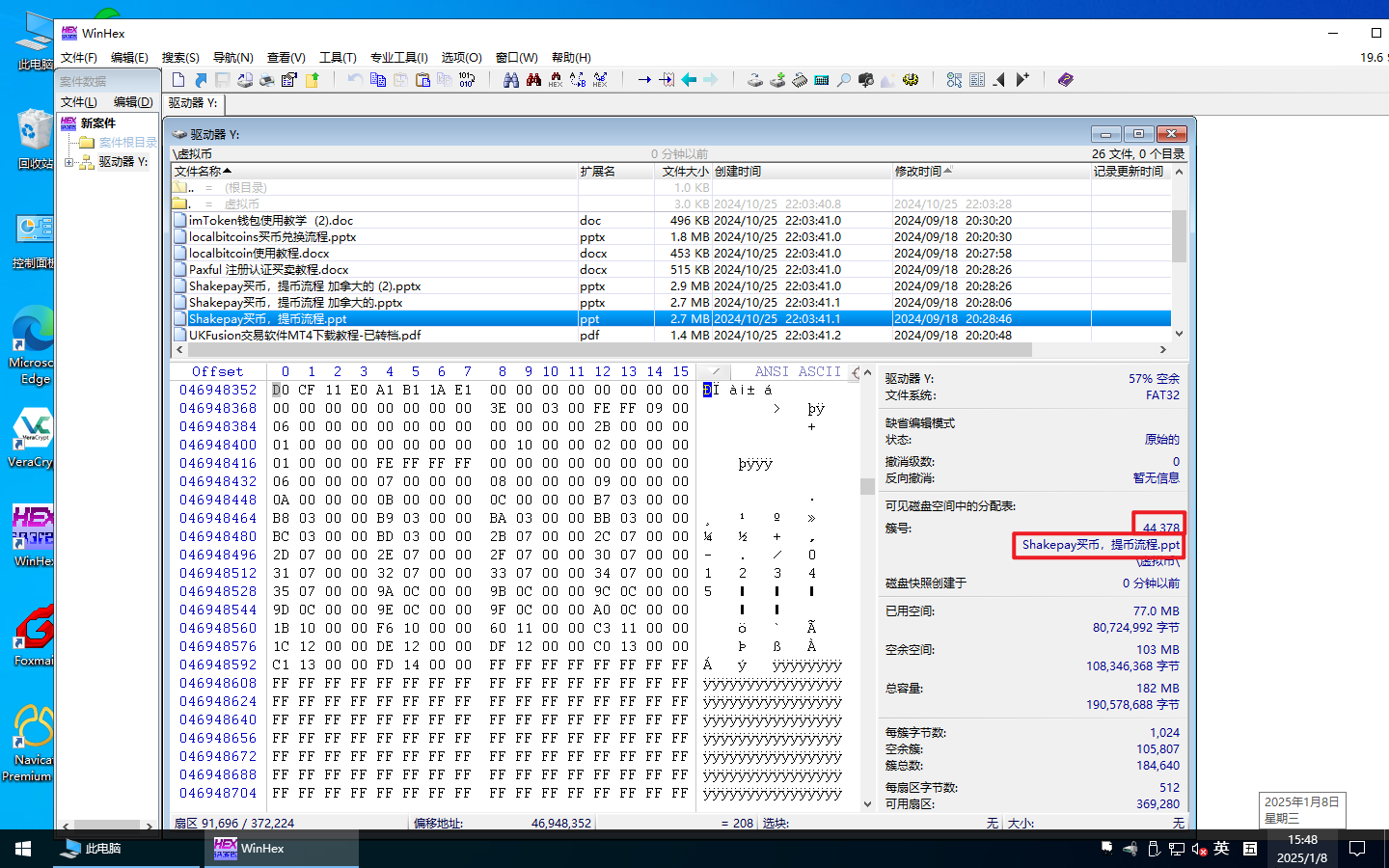Click the hex view vertical scrollbar thumb

(x=867, y=486)
